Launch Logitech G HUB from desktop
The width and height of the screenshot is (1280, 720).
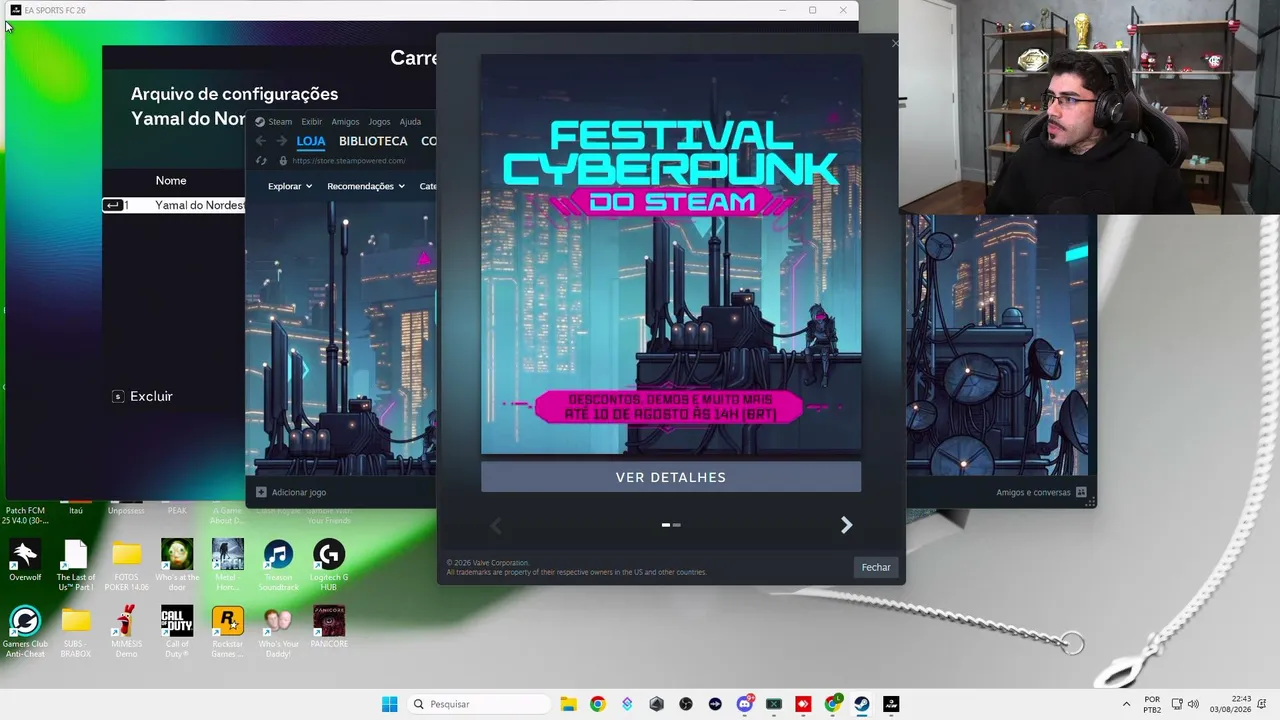[329, 565]
